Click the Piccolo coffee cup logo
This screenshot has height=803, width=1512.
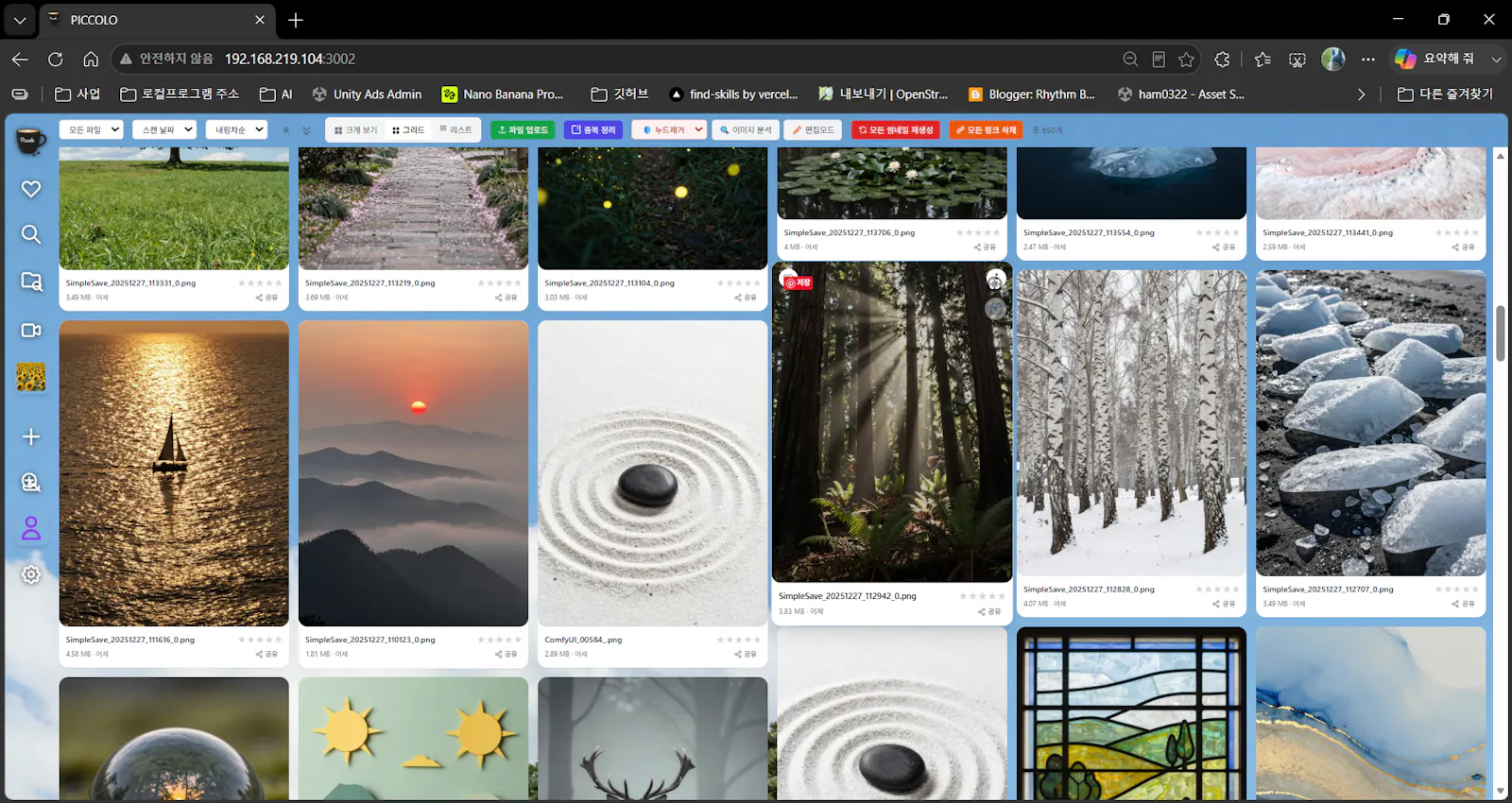tap(31, 141)
